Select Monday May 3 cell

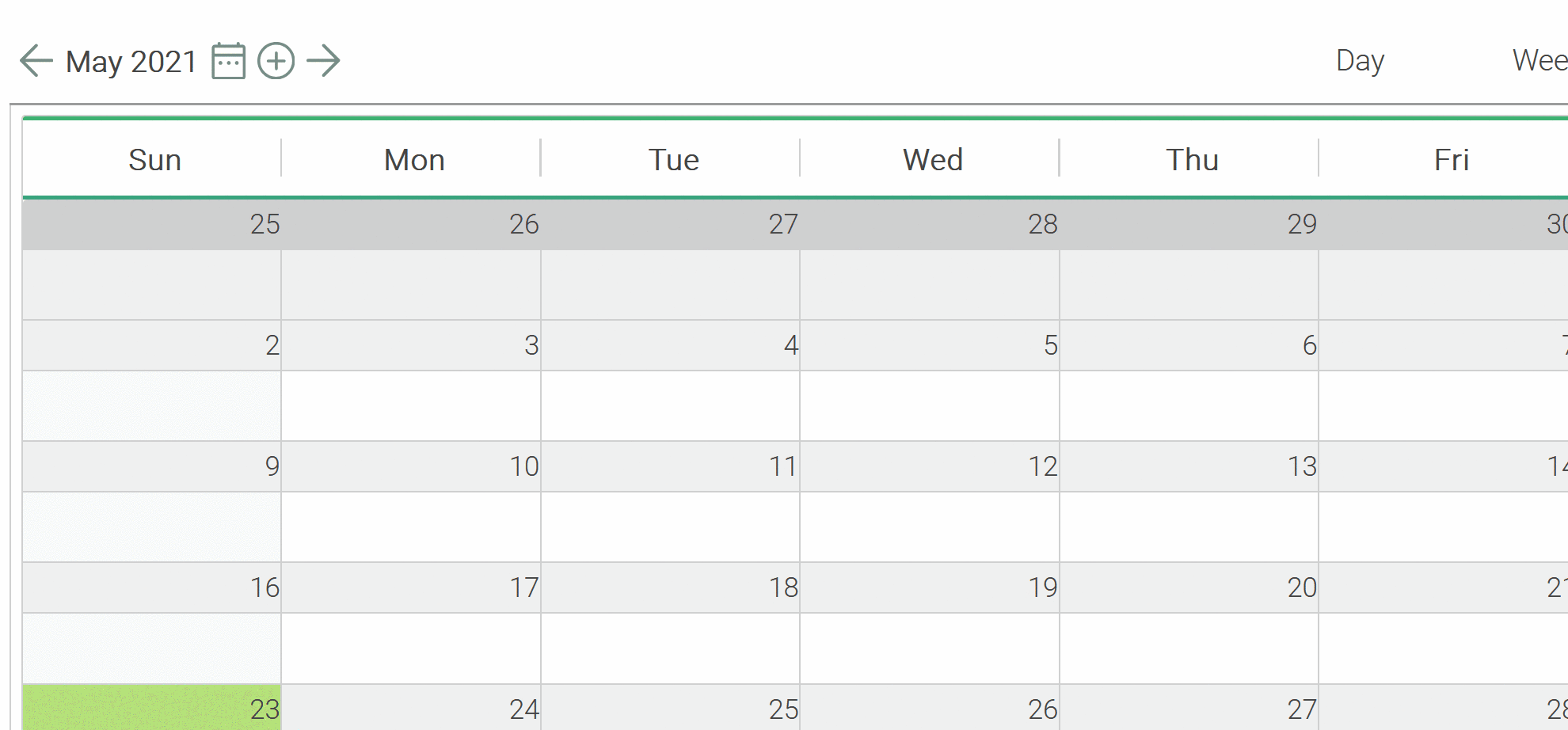coord(531,346)
